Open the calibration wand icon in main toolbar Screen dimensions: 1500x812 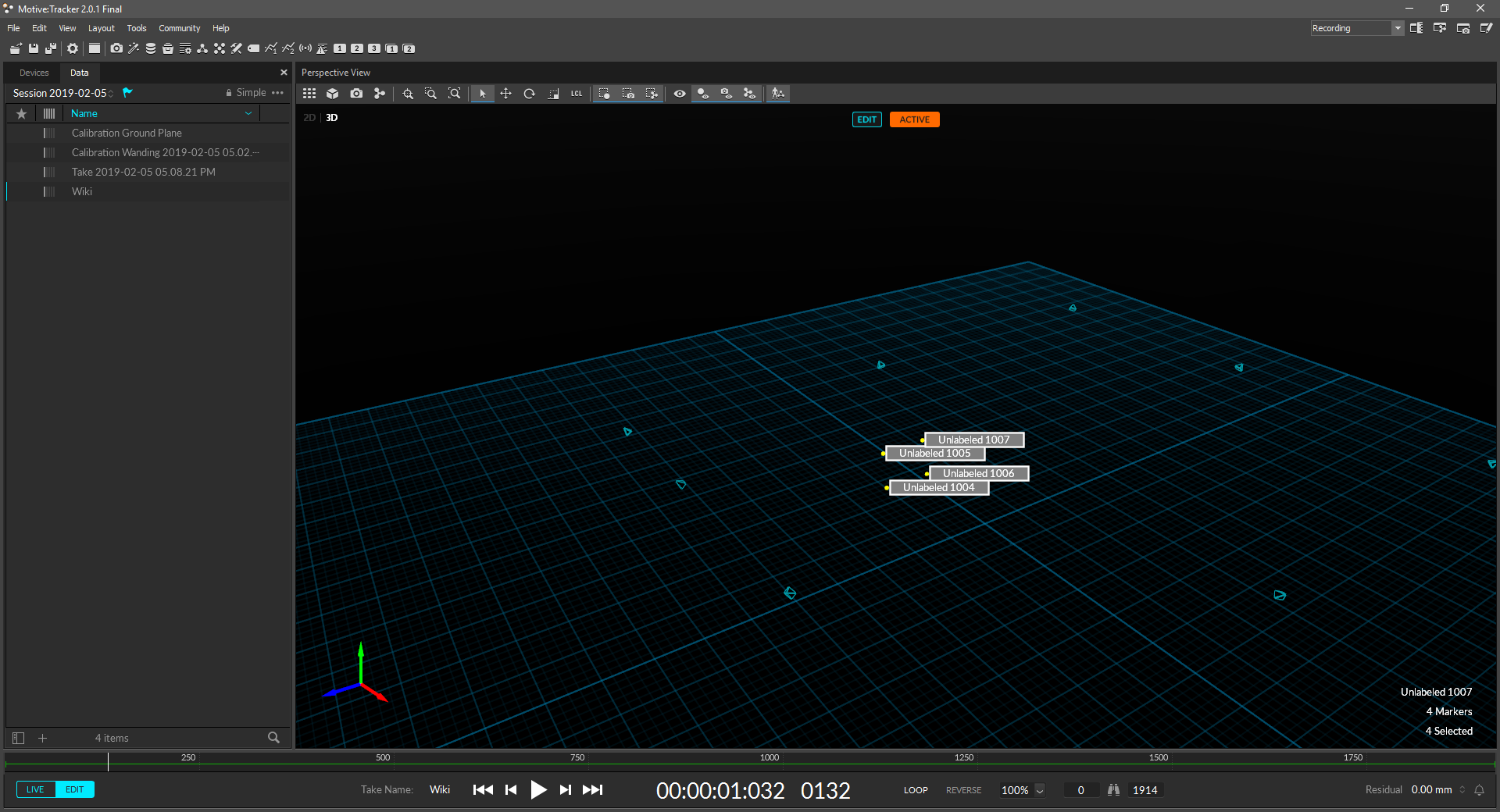[x=134, y=48]
